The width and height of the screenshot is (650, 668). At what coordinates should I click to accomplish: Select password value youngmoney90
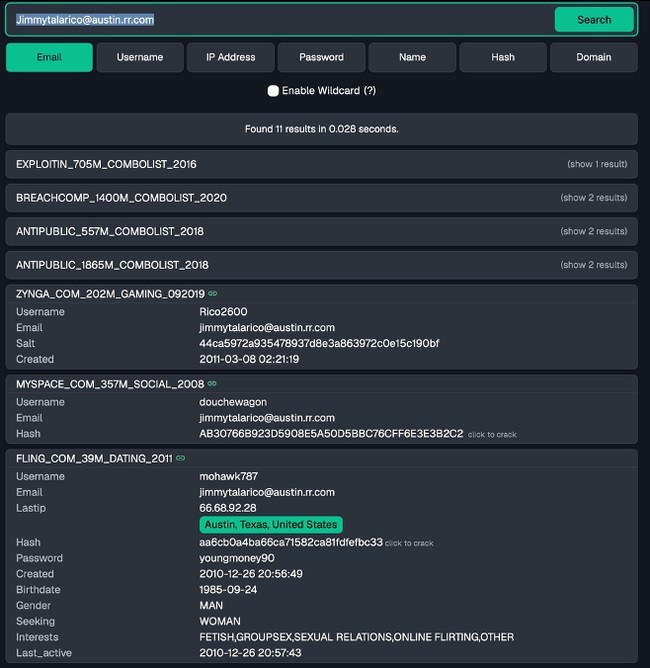[237, 558]
